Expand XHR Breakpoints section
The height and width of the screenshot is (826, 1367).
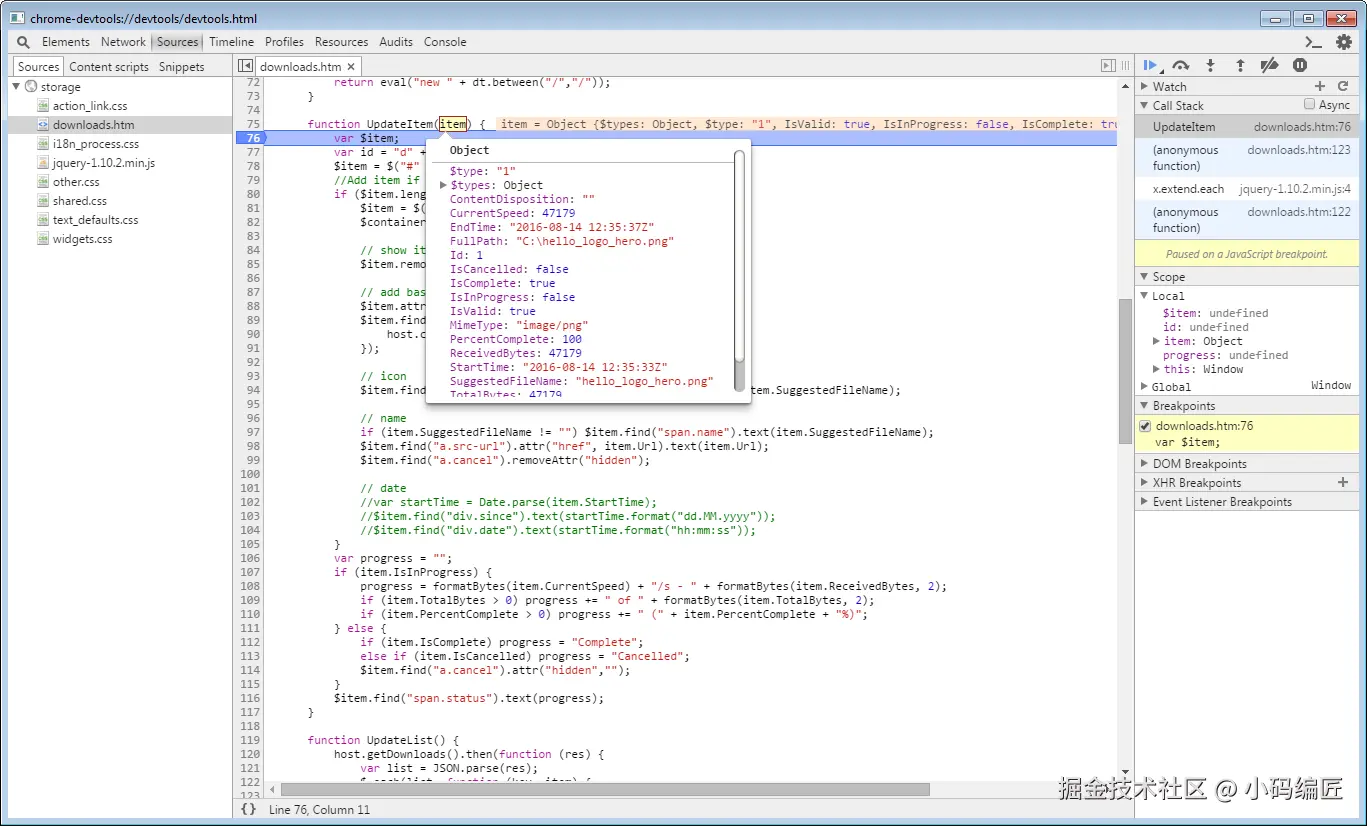point(1144,483)
